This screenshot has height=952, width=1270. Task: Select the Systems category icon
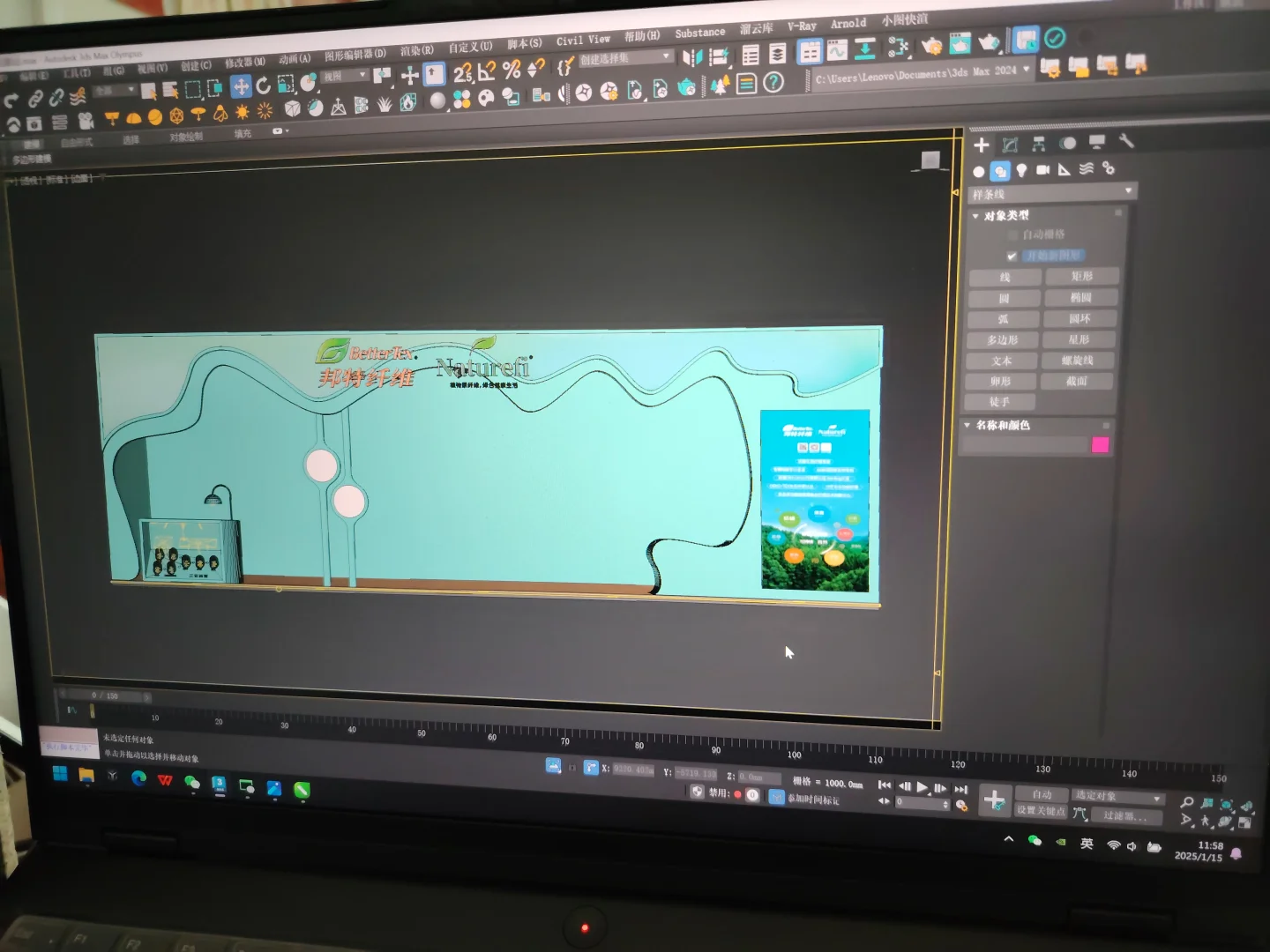[1109, 167]
